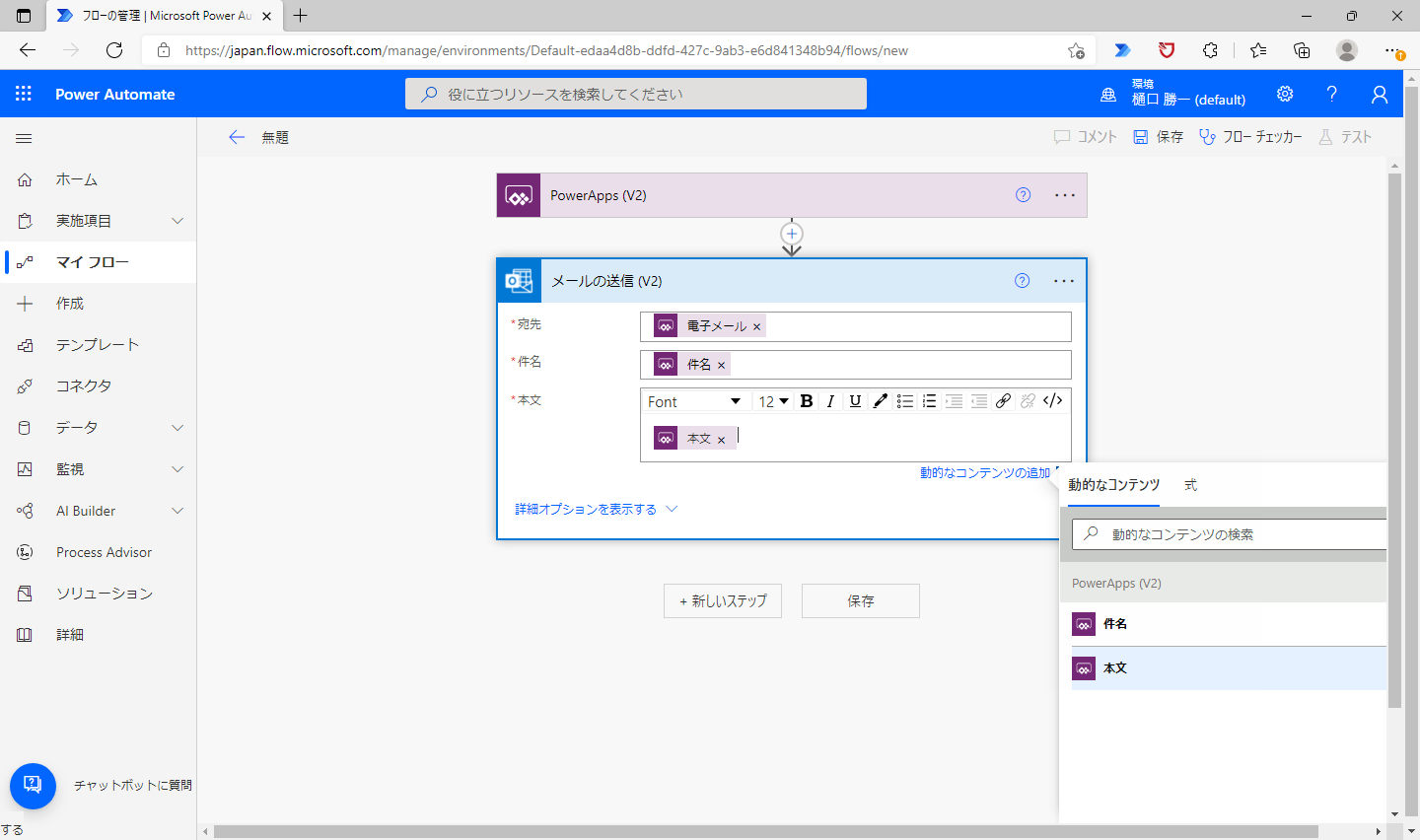Viewport: 1420px width, 840px height.
Task: Remove the 本文 token from body
Action: click(x=722, y=441)
